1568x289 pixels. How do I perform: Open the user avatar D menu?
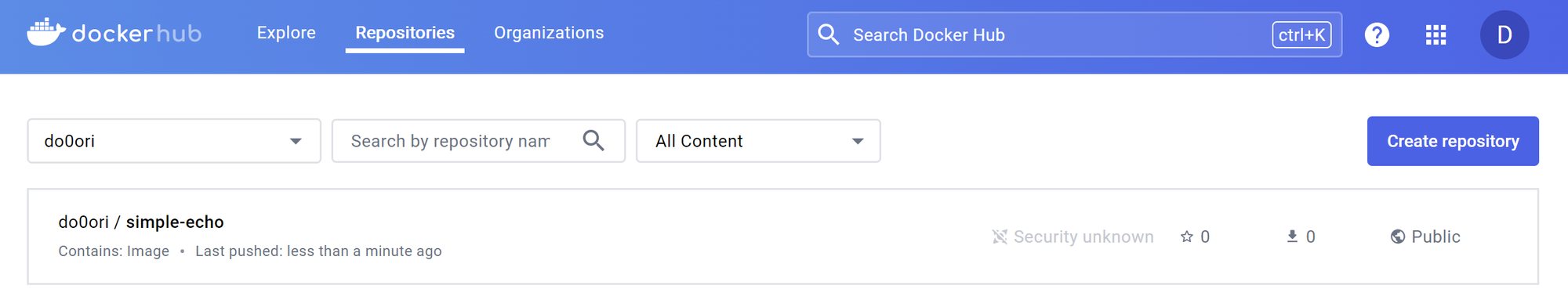tap(1504, 34)
